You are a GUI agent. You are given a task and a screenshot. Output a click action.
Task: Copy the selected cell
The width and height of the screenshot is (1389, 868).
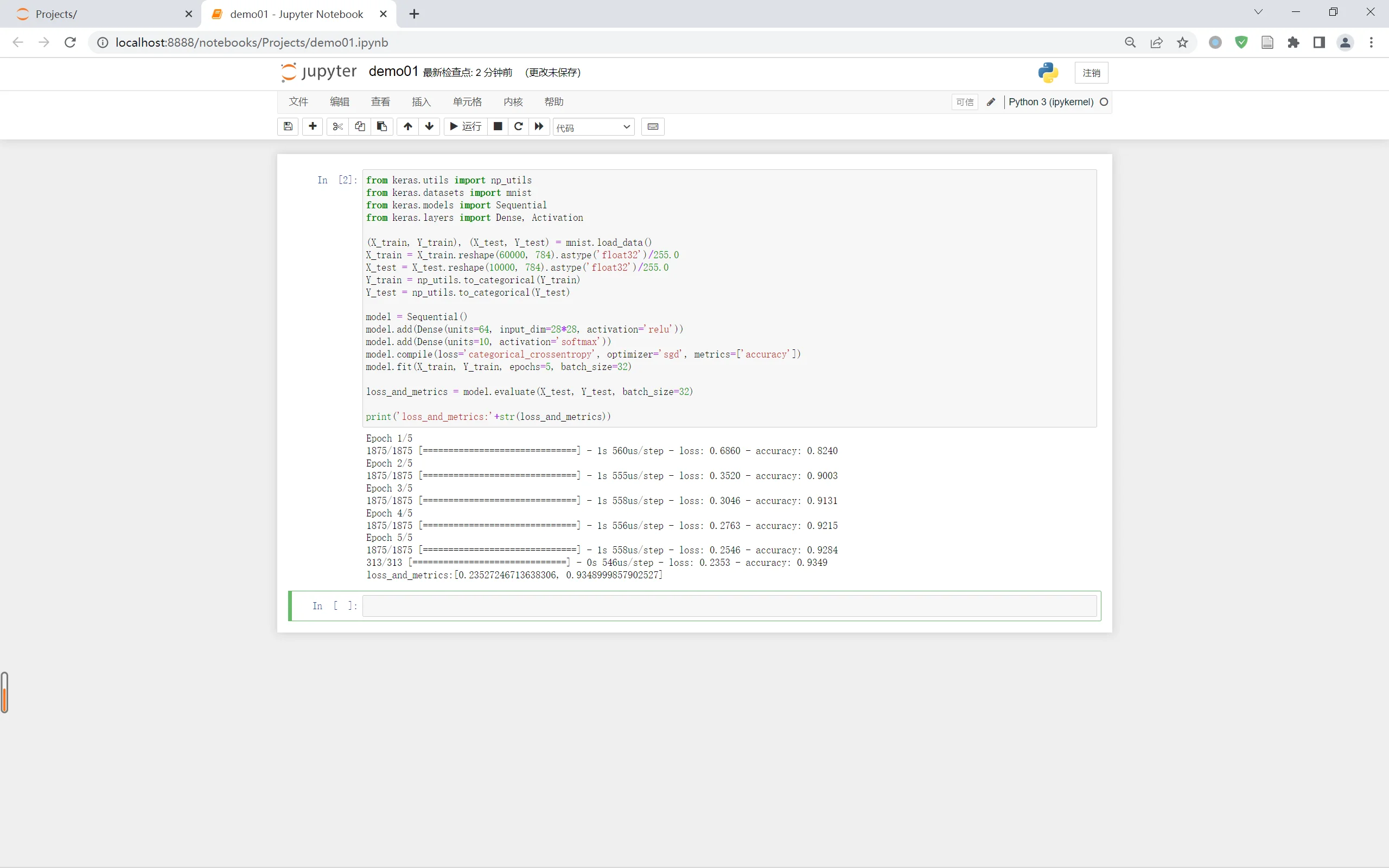360,126
